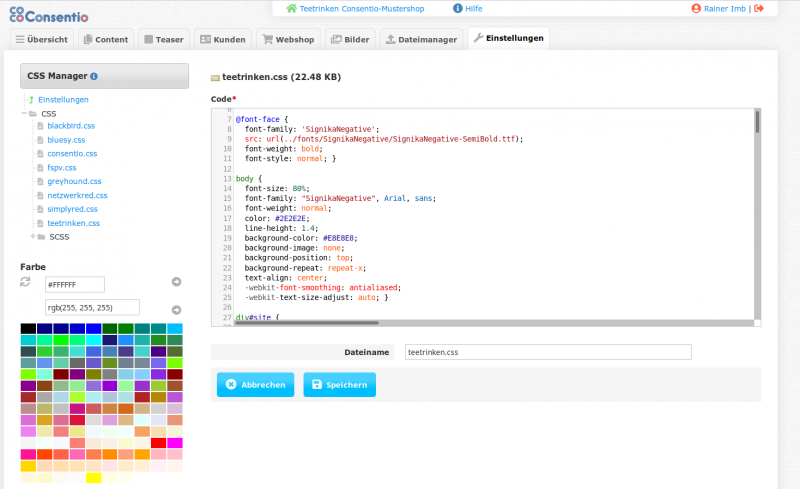
Task: Pick the black swatch in the color palette
Action: (28, 329)
